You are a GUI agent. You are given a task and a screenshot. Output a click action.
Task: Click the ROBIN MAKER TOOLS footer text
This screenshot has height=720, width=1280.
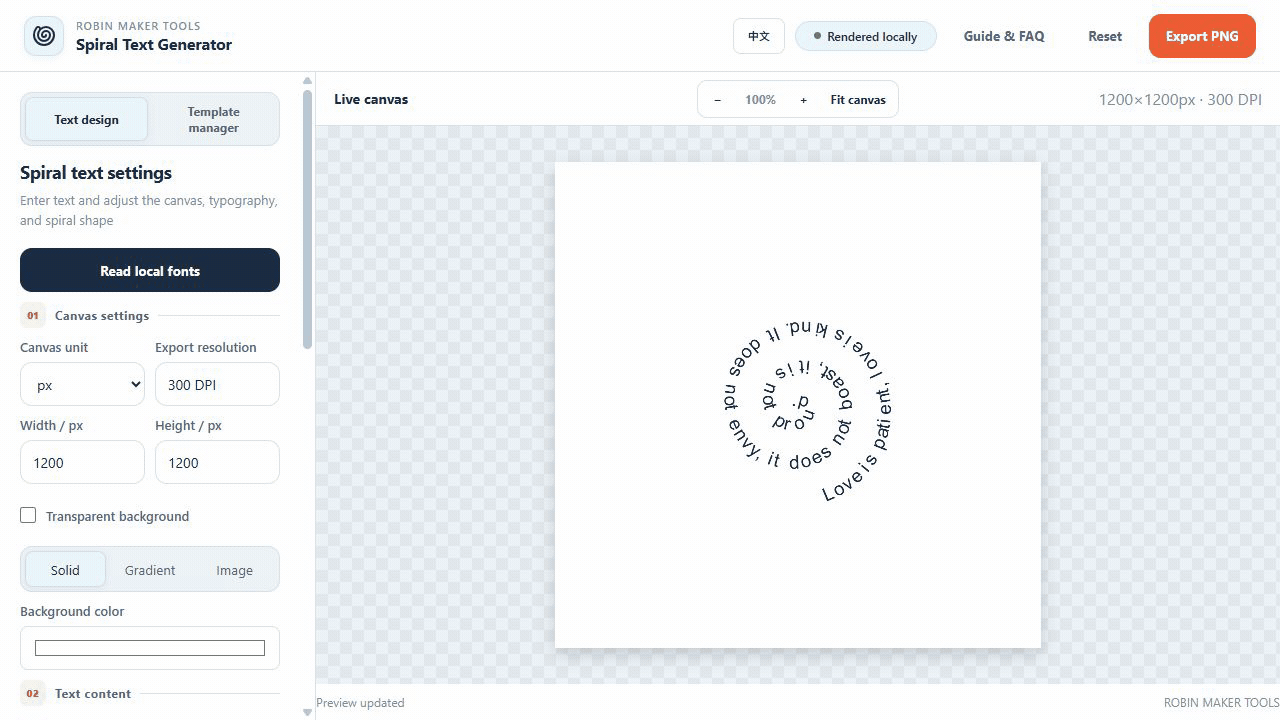tap(1221, 702)
